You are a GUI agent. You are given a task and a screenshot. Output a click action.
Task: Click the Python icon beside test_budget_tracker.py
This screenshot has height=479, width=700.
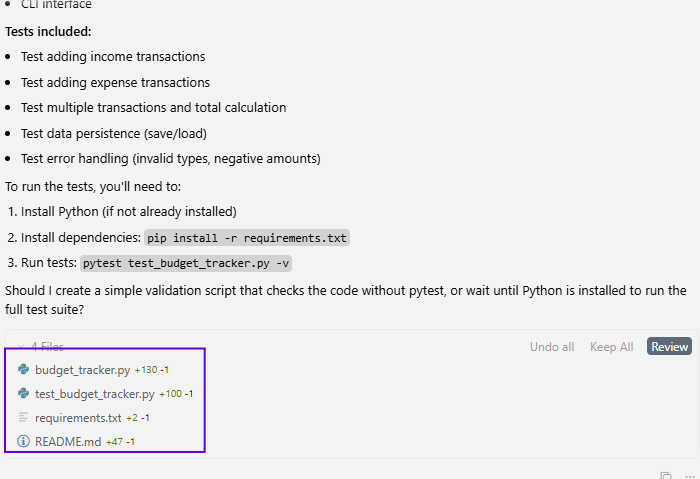pyautogui.click(x=23, y=394)
